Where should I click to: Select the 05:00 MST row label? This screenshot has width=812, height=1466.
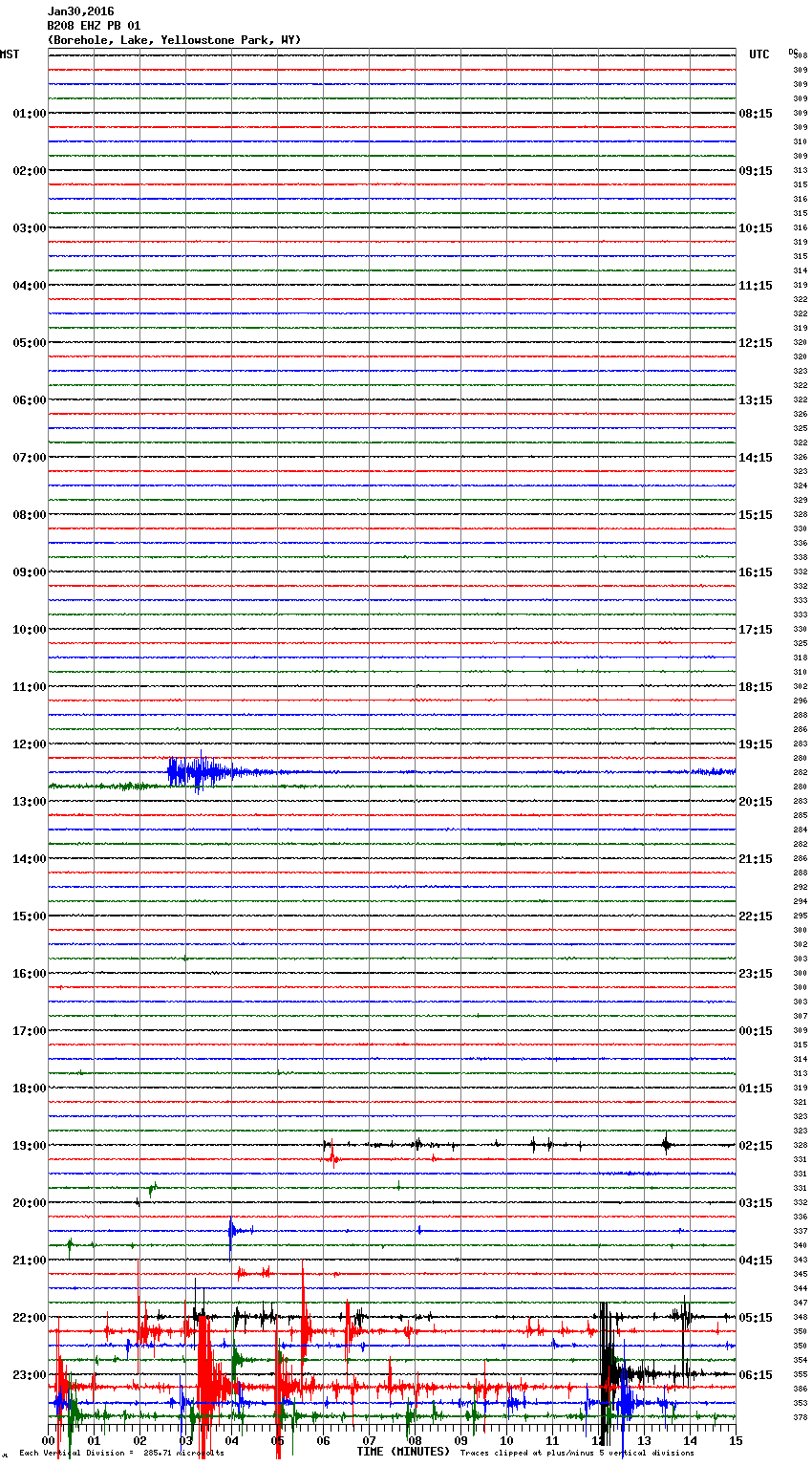29,343
